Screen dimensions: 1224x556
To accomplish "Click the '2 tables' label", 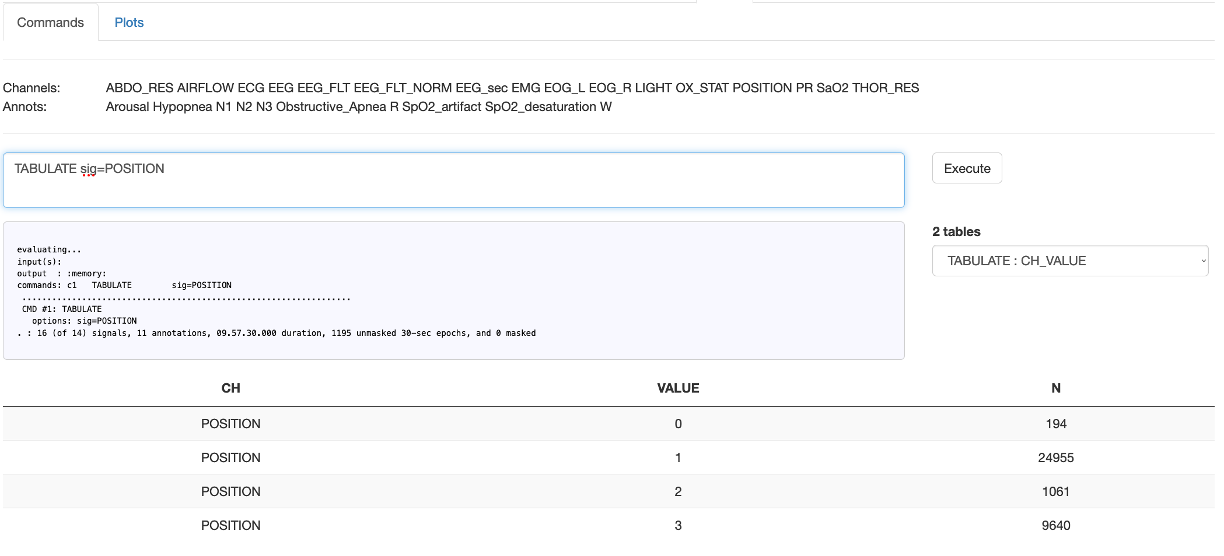I will point(956,232).
